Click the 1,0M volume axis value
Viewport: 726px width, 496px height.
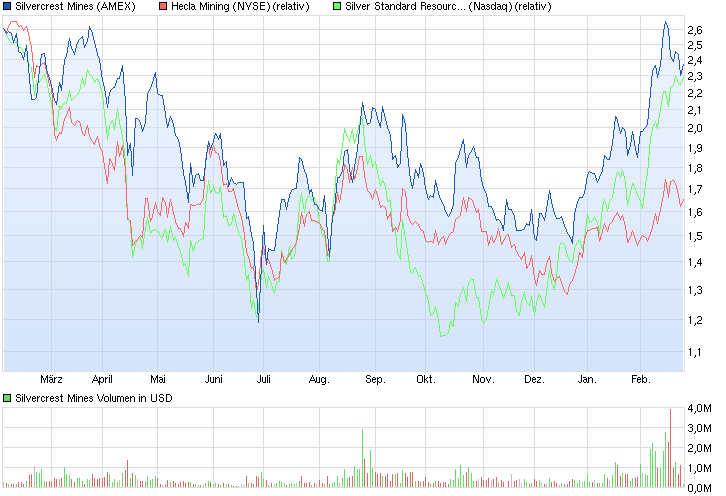[x=700, y=468]
